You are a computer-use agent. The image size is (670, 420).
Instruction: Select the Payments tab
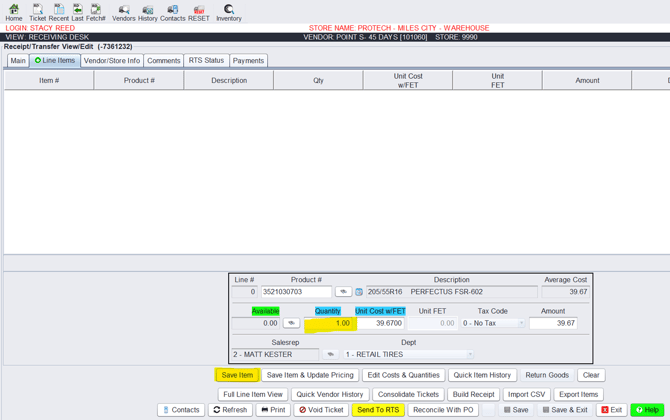[x=248, y=61]
